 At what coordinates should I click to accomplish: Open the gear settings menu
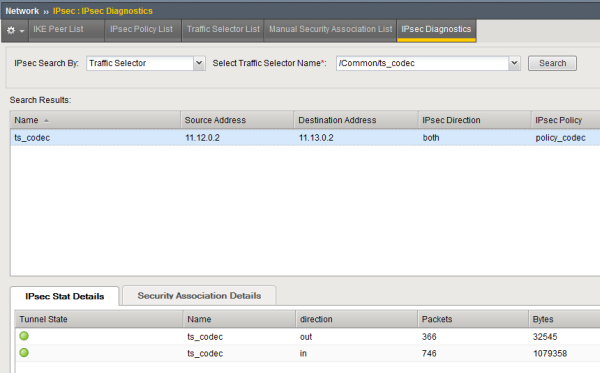[x=15, y=30]
